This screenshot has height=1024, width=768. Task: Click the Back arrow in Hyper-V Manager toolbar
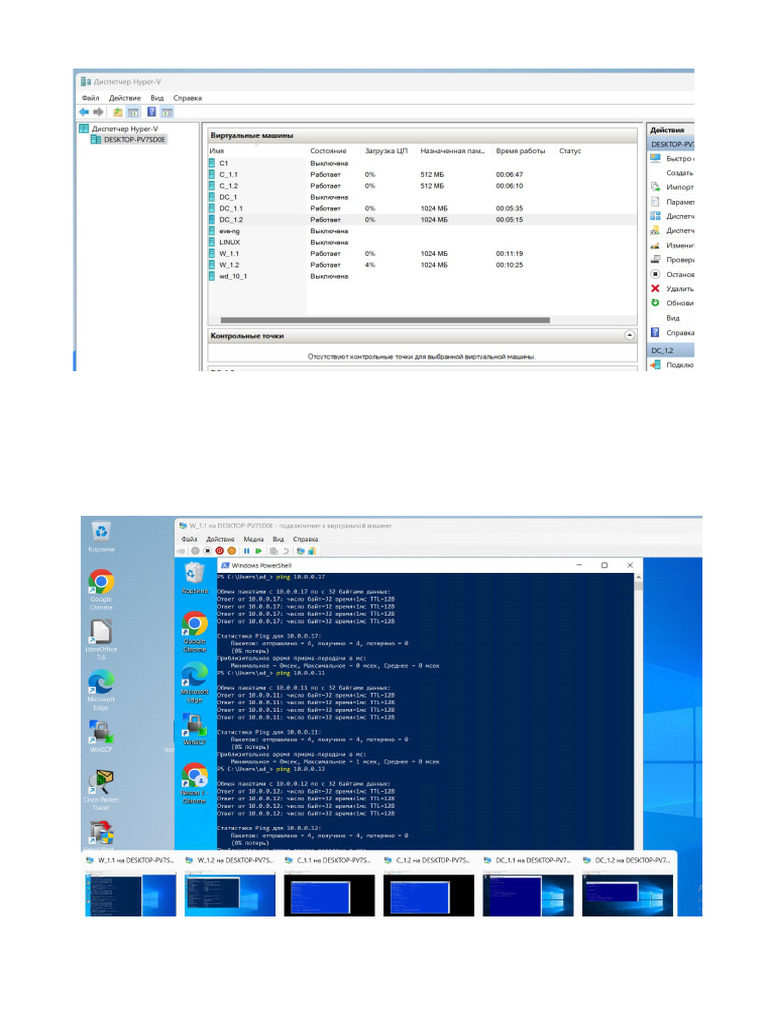tap(84, 112)
